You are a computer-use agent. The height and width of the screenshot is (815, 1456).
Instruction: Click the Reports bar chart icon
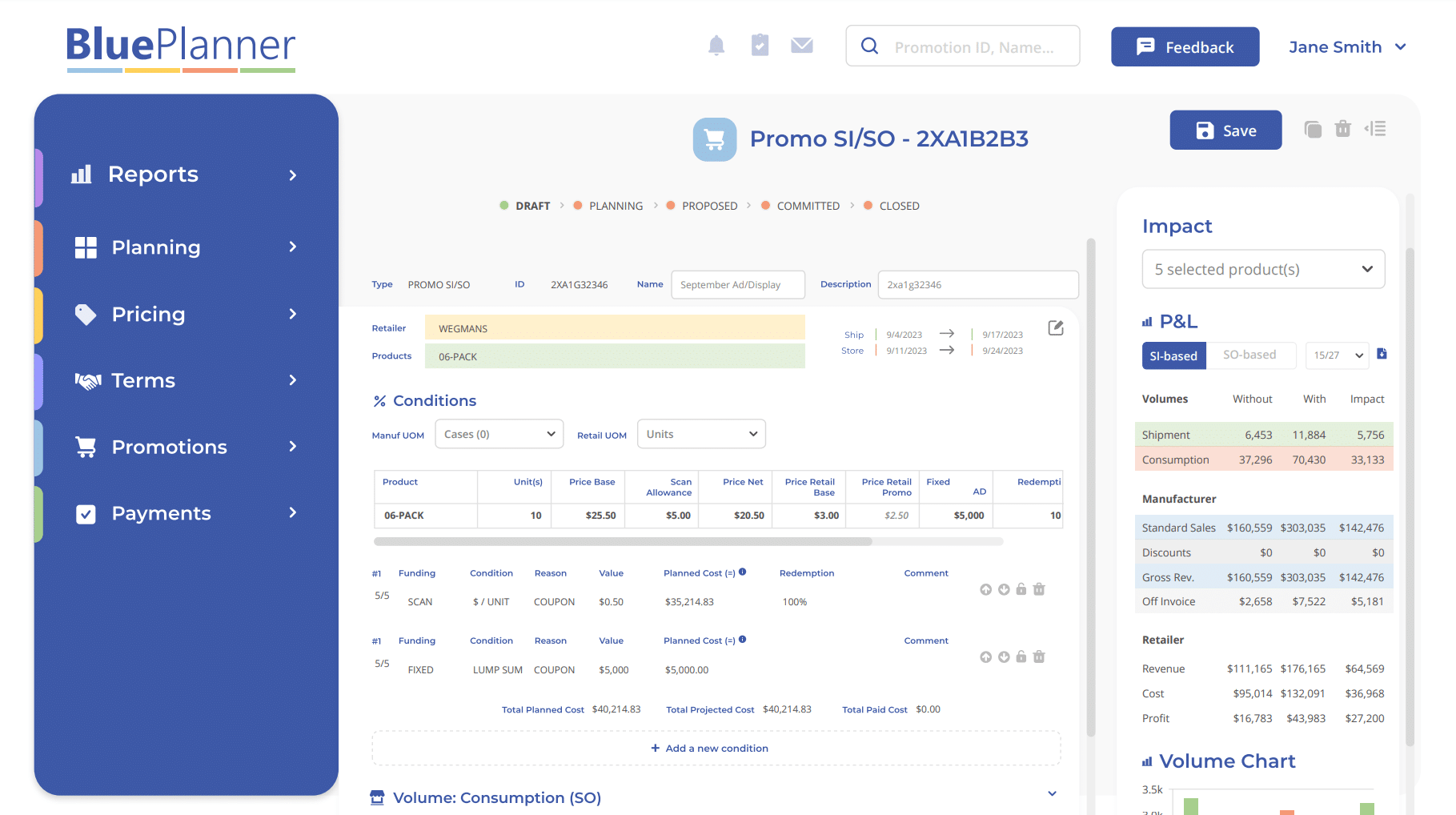[x=82, y=175]
